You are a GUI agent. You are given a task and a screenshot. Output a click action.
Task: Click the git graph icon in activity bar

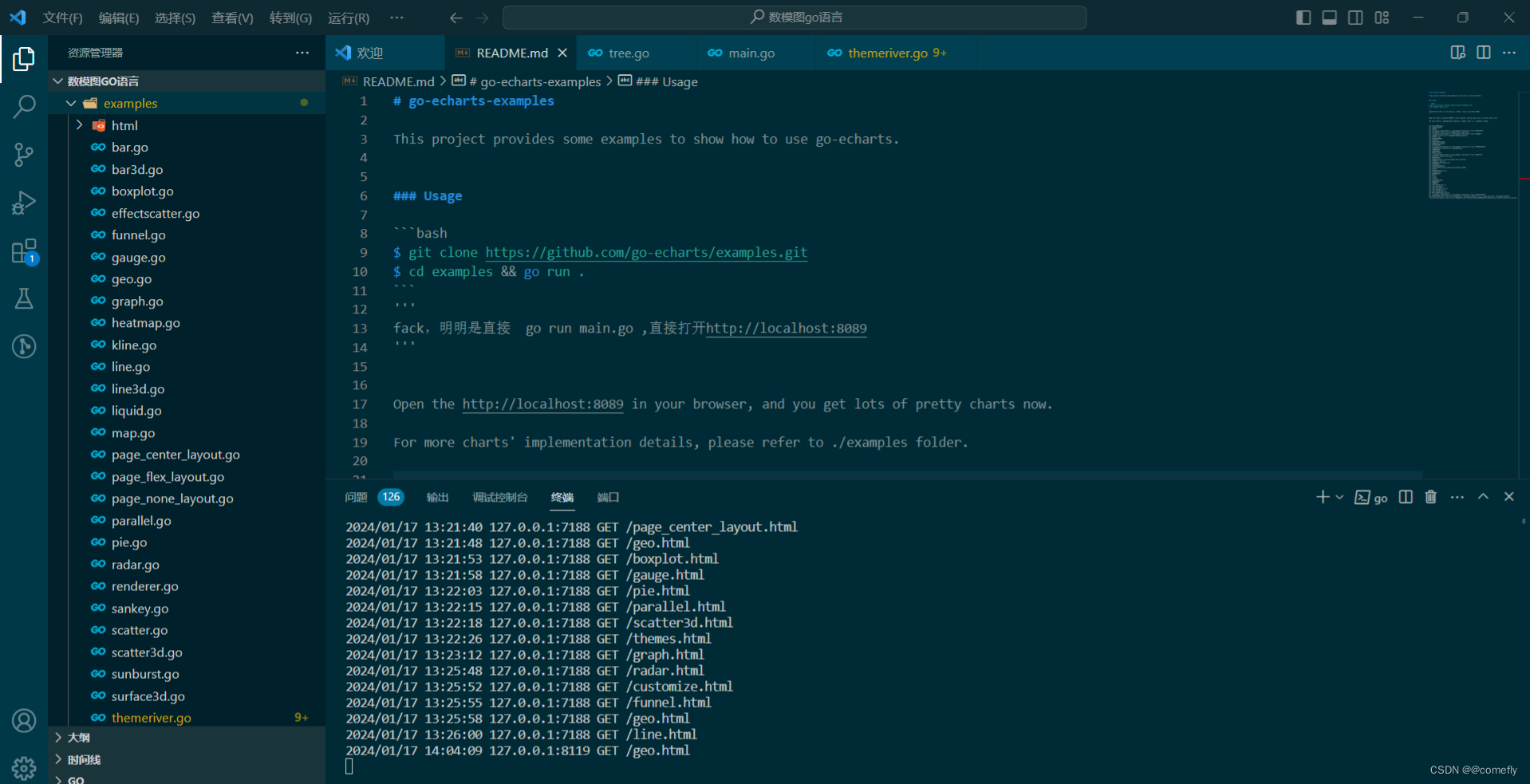click(x=24, y=346)
